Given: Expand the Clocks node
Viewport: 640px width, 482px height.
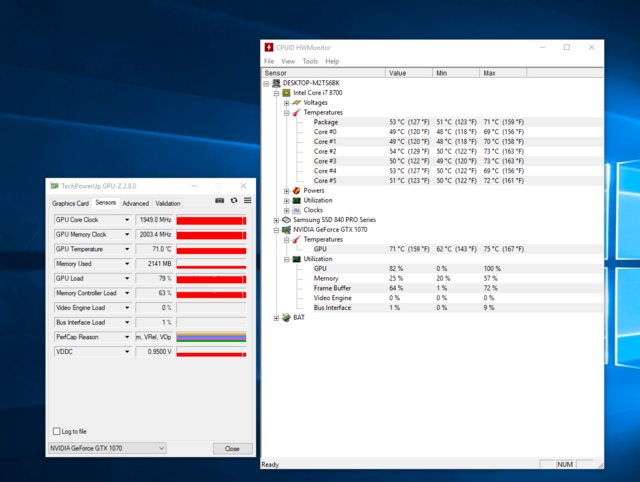Looking at the screenshot, I should [287, 211].
